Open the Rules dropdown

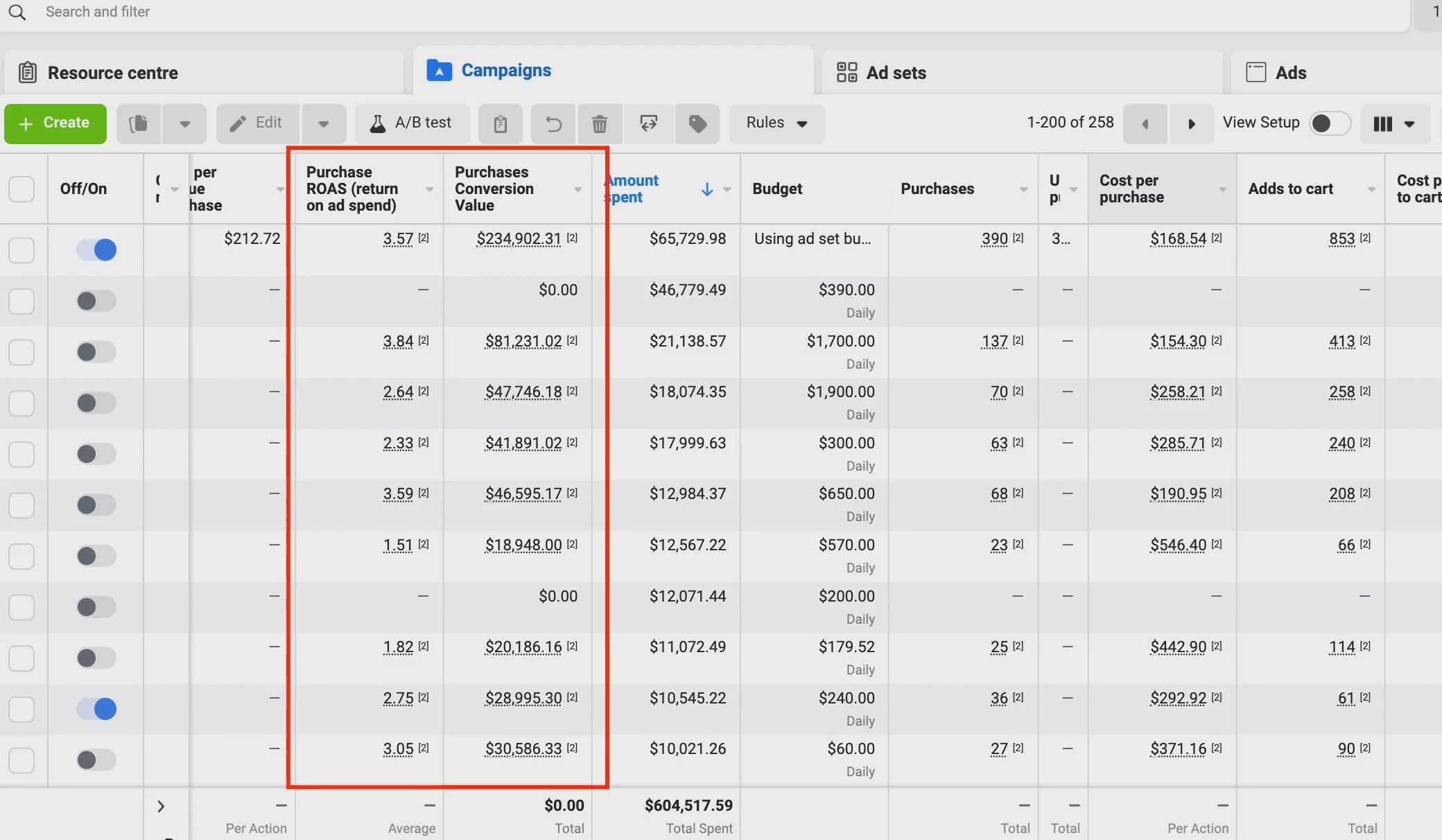pos(776,123)
